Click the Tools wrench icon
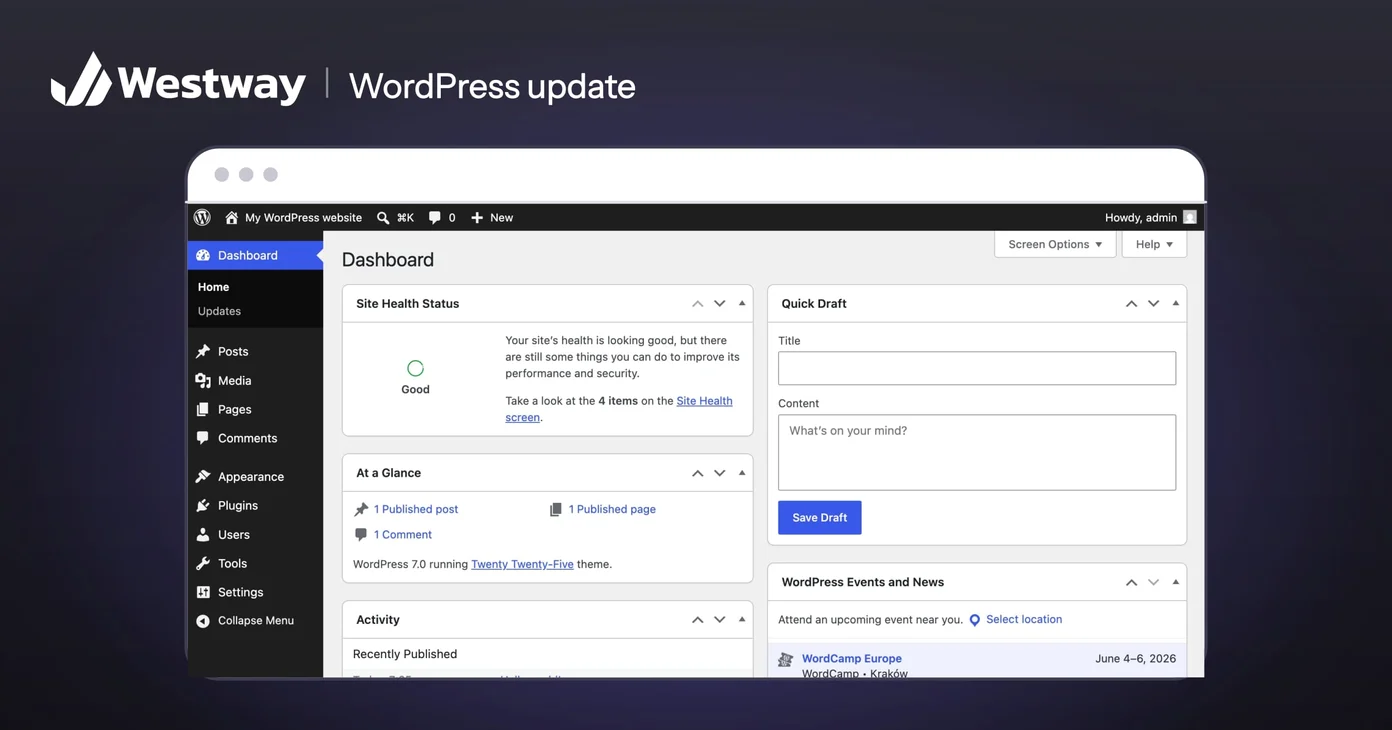The height and width of the screenshot is (730, 1392). (x=203, y=563)
